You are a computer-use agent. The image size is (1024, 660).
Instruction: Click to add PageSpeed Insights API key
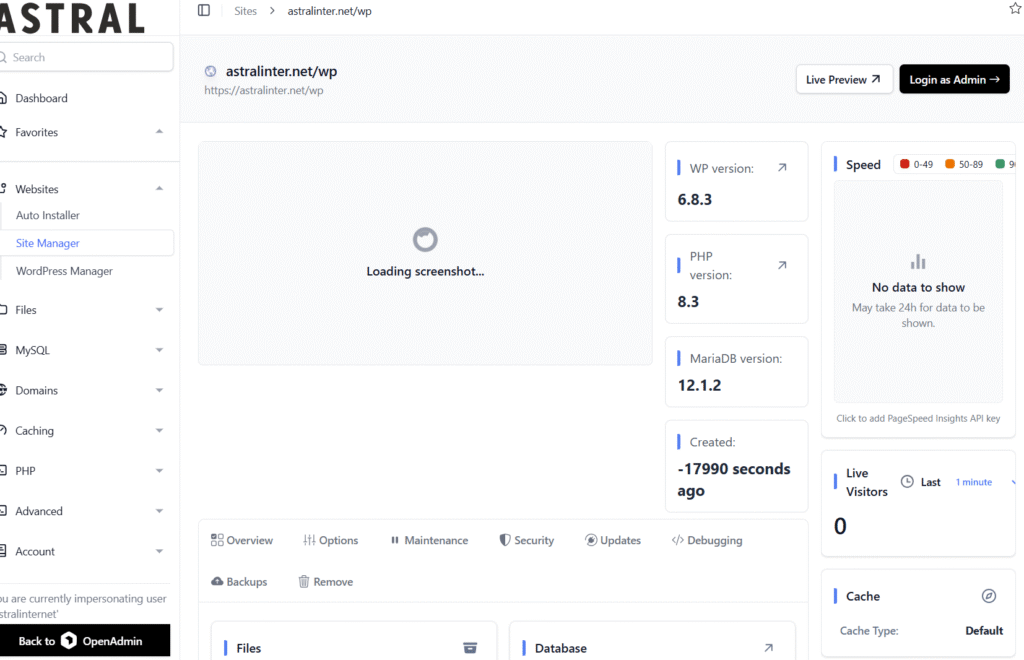tap(918, 418)
